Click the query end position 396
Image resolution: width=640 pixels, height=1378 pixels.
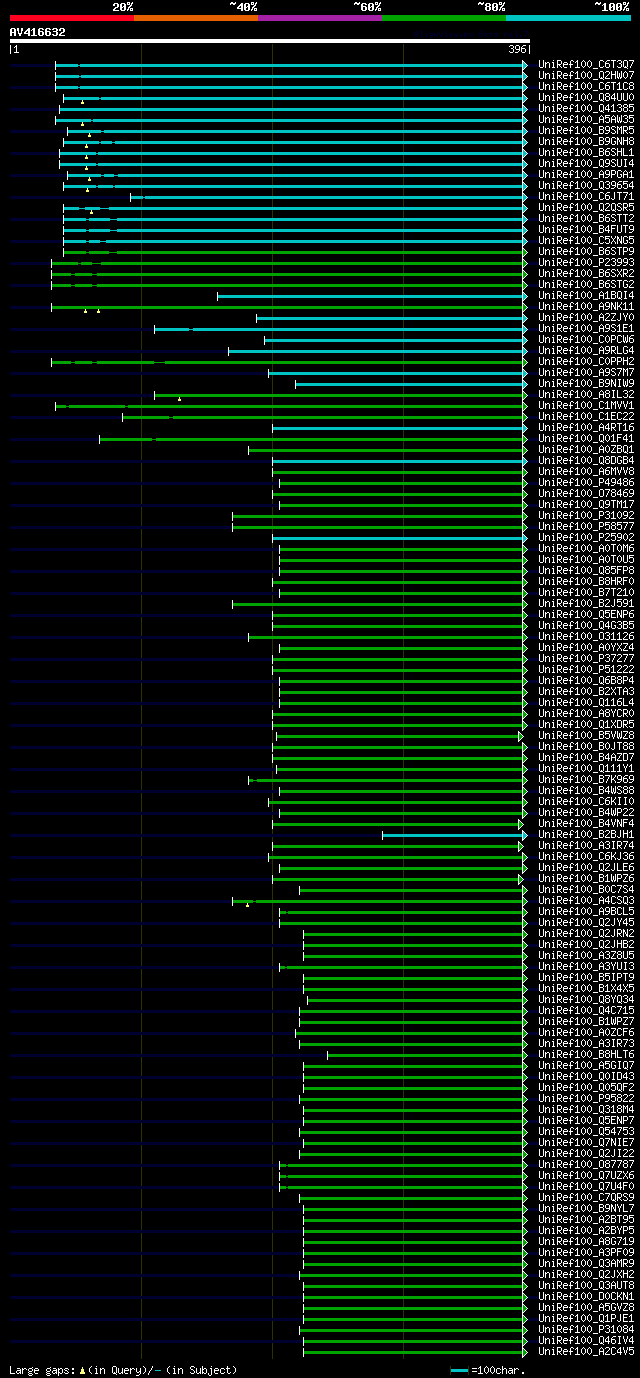click(x=517, y=49)
